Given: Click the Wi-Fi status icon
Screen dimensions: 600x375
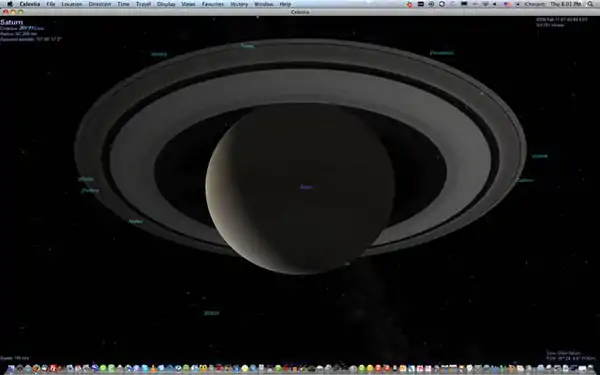Looking at the screenshot, I should 486,4.
